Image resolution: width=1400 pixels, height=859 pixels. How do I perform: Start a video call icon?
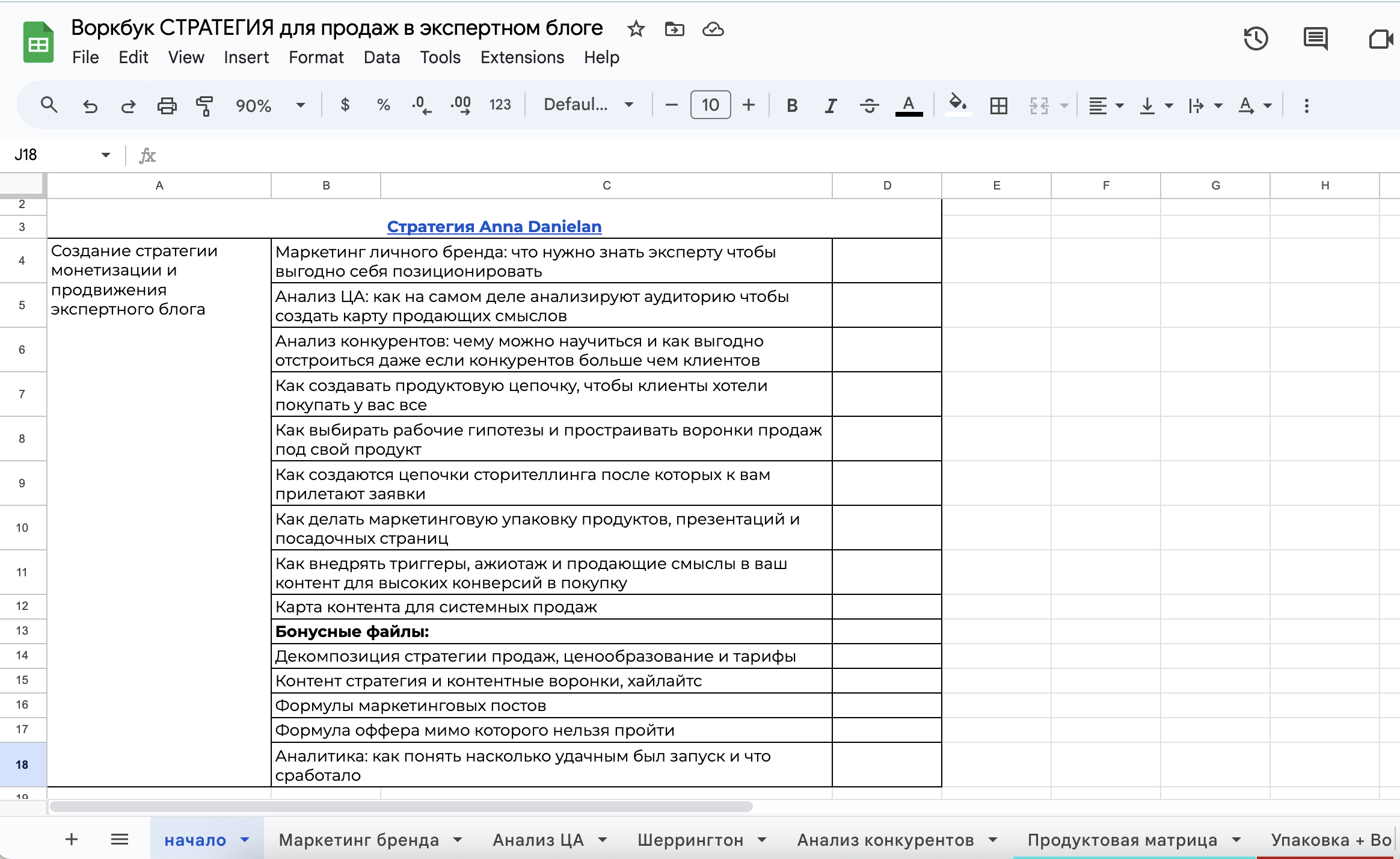coord(1381,39)
